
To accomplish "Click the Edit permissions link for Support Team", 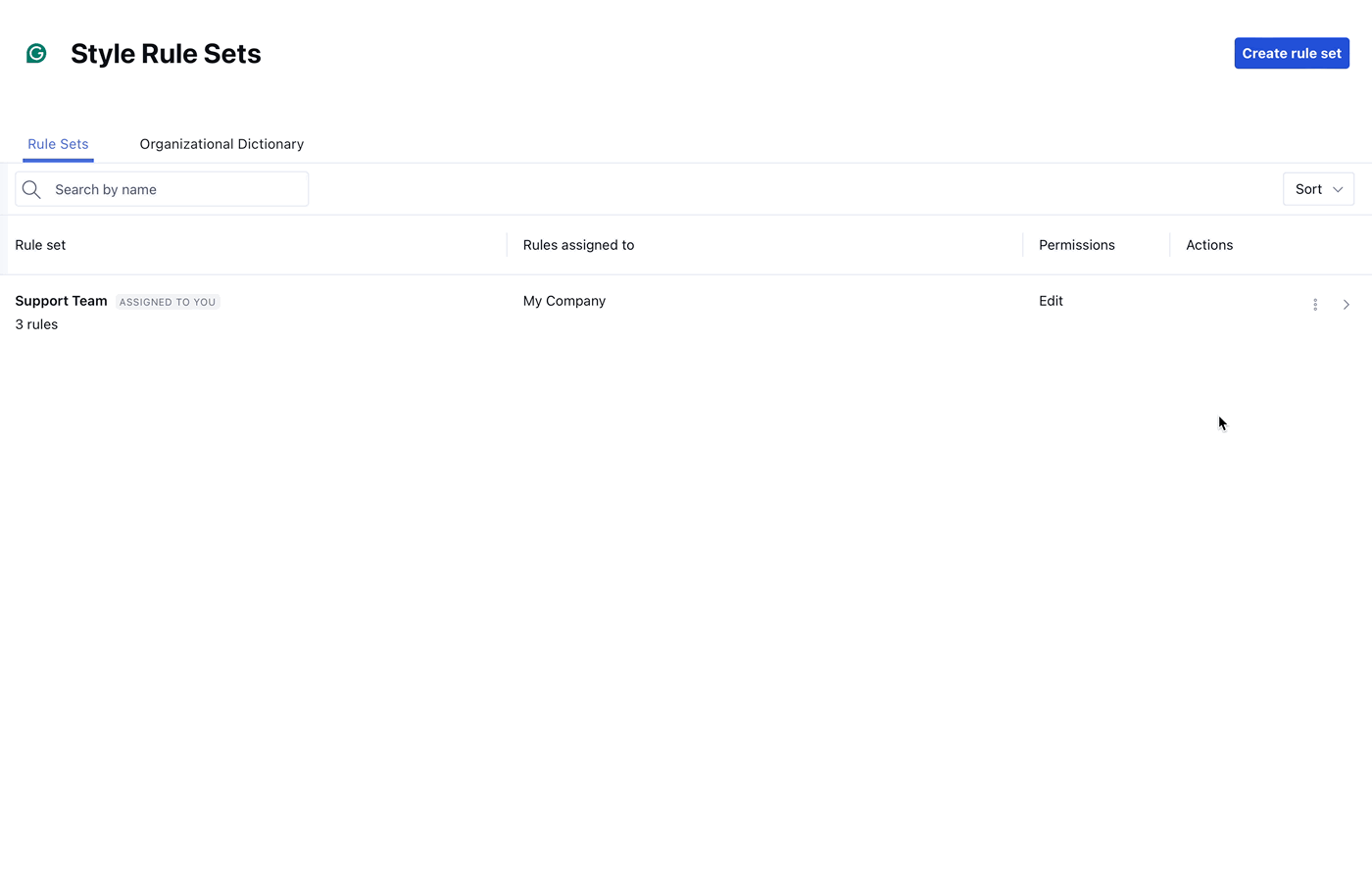I will (1051, 301).
